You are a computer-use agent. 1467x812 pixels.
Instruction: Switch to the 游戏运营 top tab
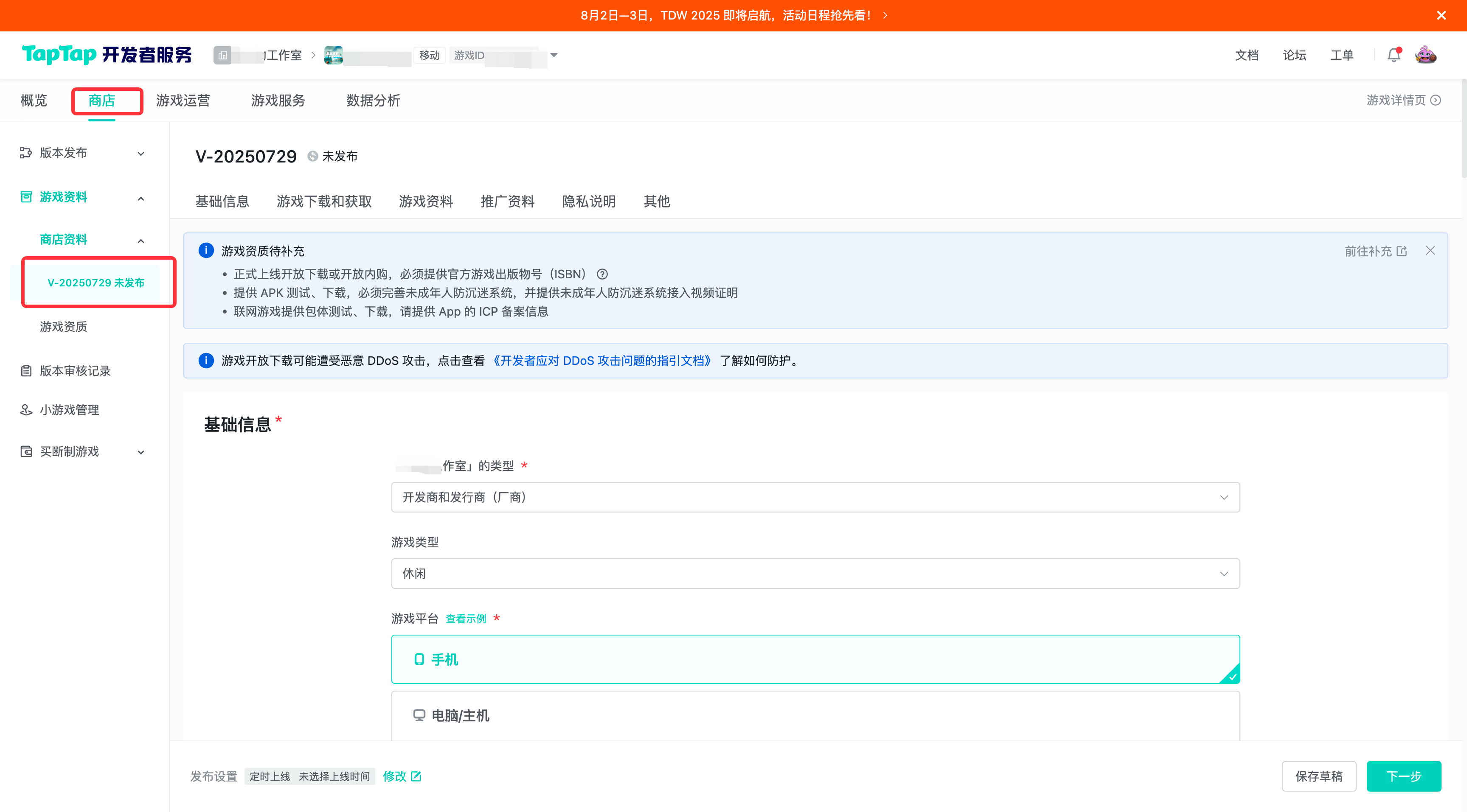pyautogui.click(x=183, y=101)
